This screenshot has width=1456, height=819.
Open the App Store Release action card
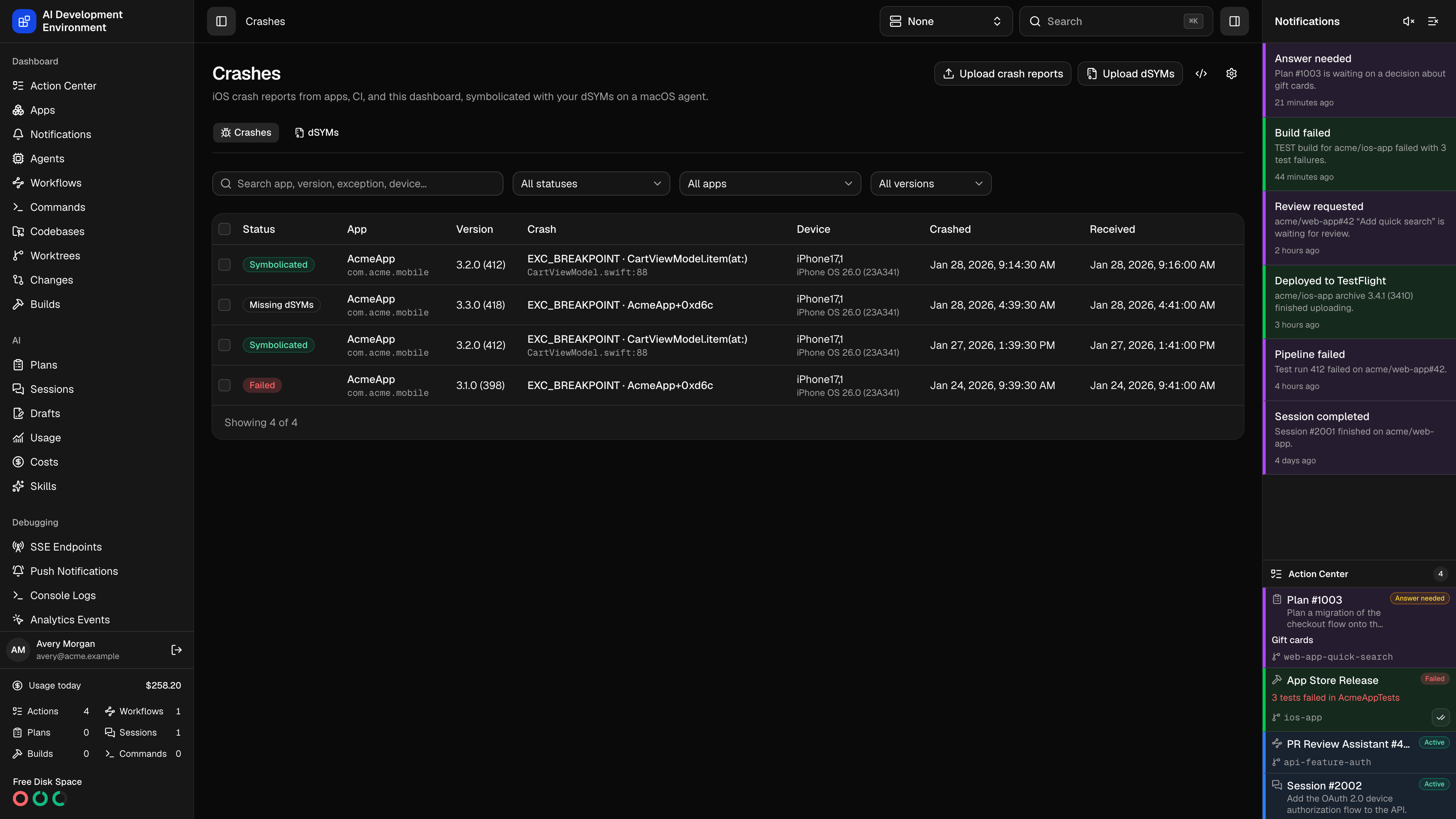[1359, 700]
